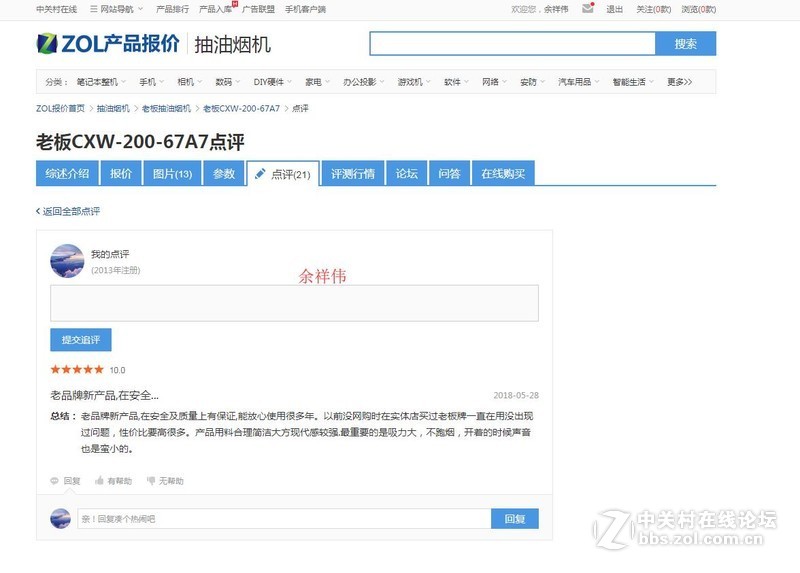This screenshot has width=800, height=573.
Task: Mark review helpful with 有帮助 thumbs-up
Action: click(113, 481)
